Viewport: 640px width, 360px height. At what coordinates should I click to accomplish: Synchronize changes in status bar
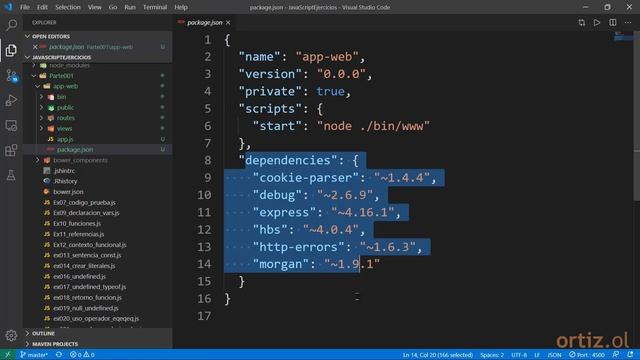59,355
